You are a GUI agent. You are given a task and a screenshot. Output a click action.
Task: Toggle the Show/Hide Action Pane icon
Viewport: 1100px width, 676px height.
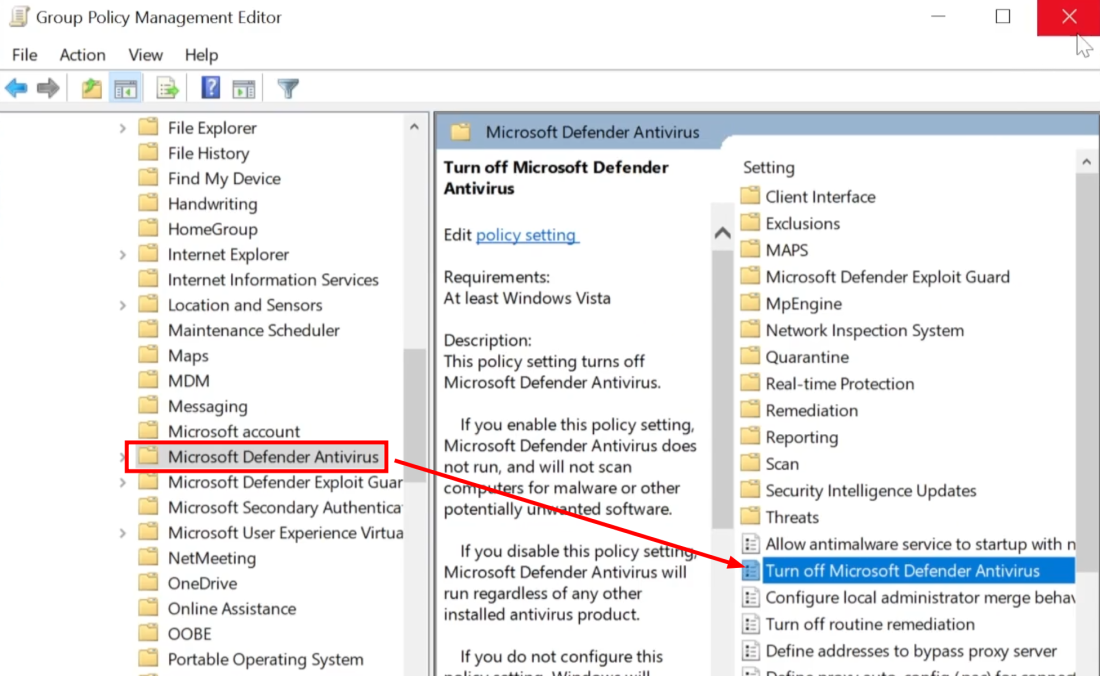coord(244,89)
